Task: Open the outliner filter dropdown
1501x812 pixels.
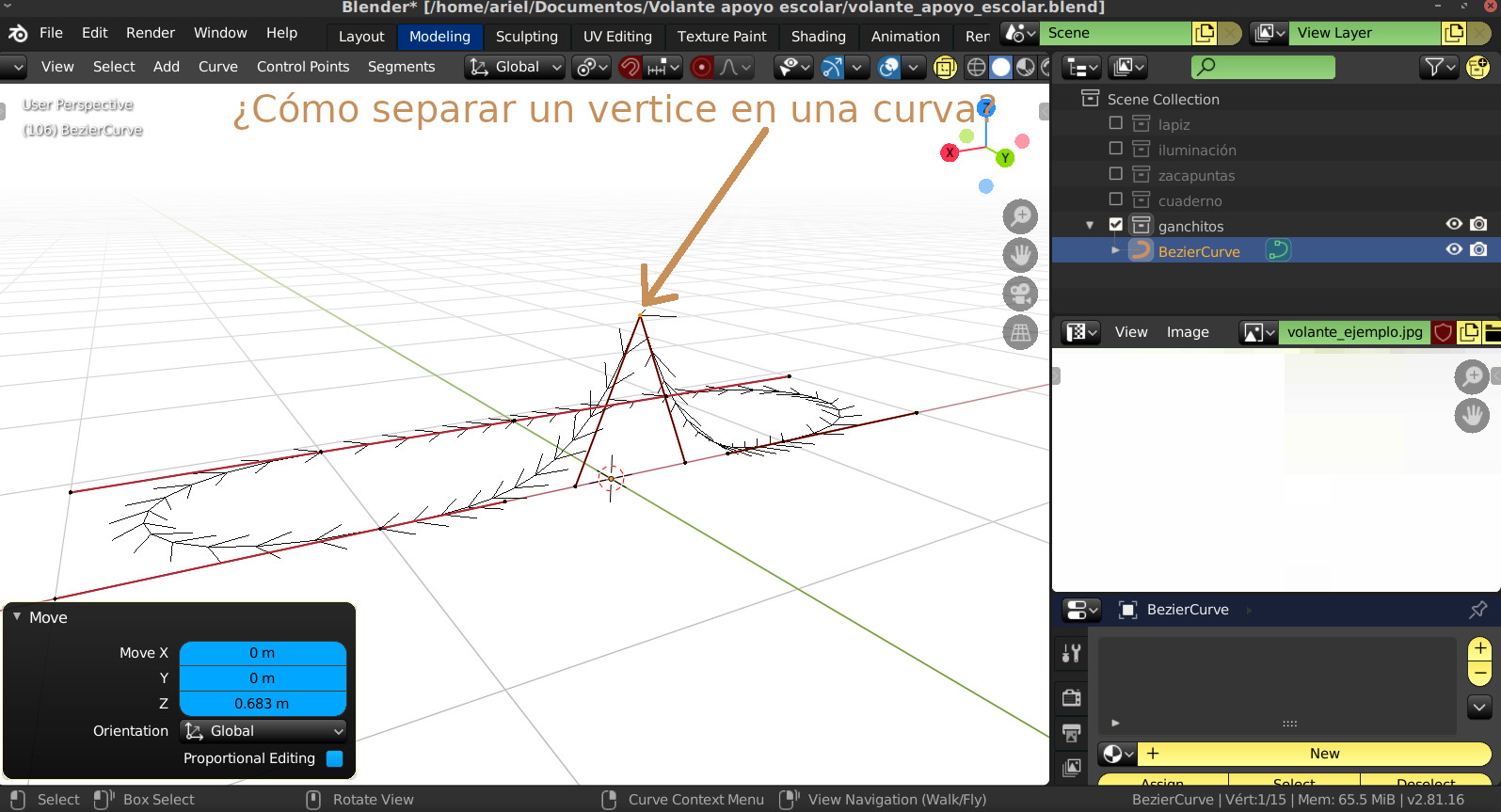Action: coord(1439,67)
